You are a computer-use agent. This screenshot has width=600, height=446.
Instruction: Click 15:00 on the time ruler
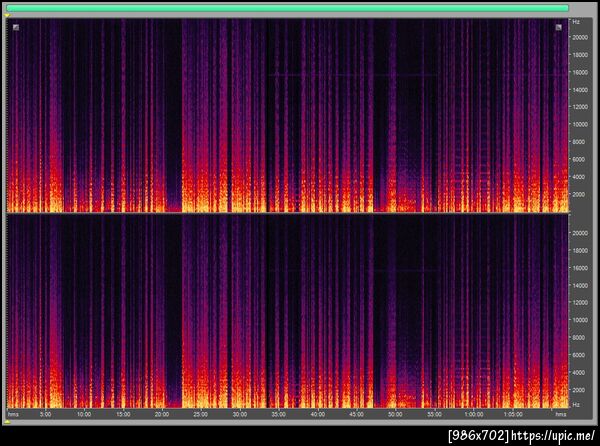pos(123,414)
